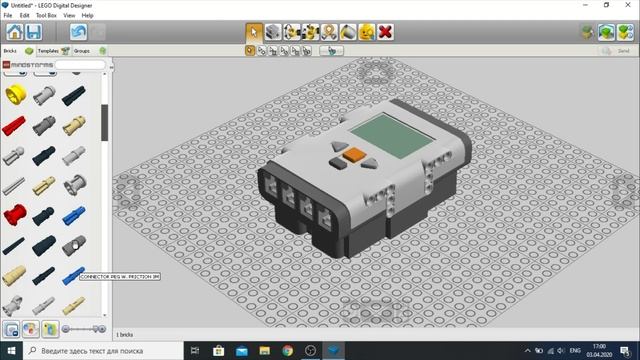The width and height of the screenshot is (640, 360).
Task: Choose the highlighted single selection mode
Action: (250, 51)
